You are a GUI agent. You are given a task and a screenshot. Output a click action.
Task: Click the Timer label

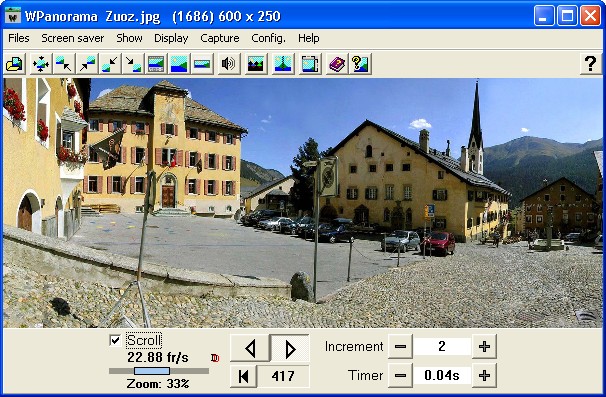point(366,375)
